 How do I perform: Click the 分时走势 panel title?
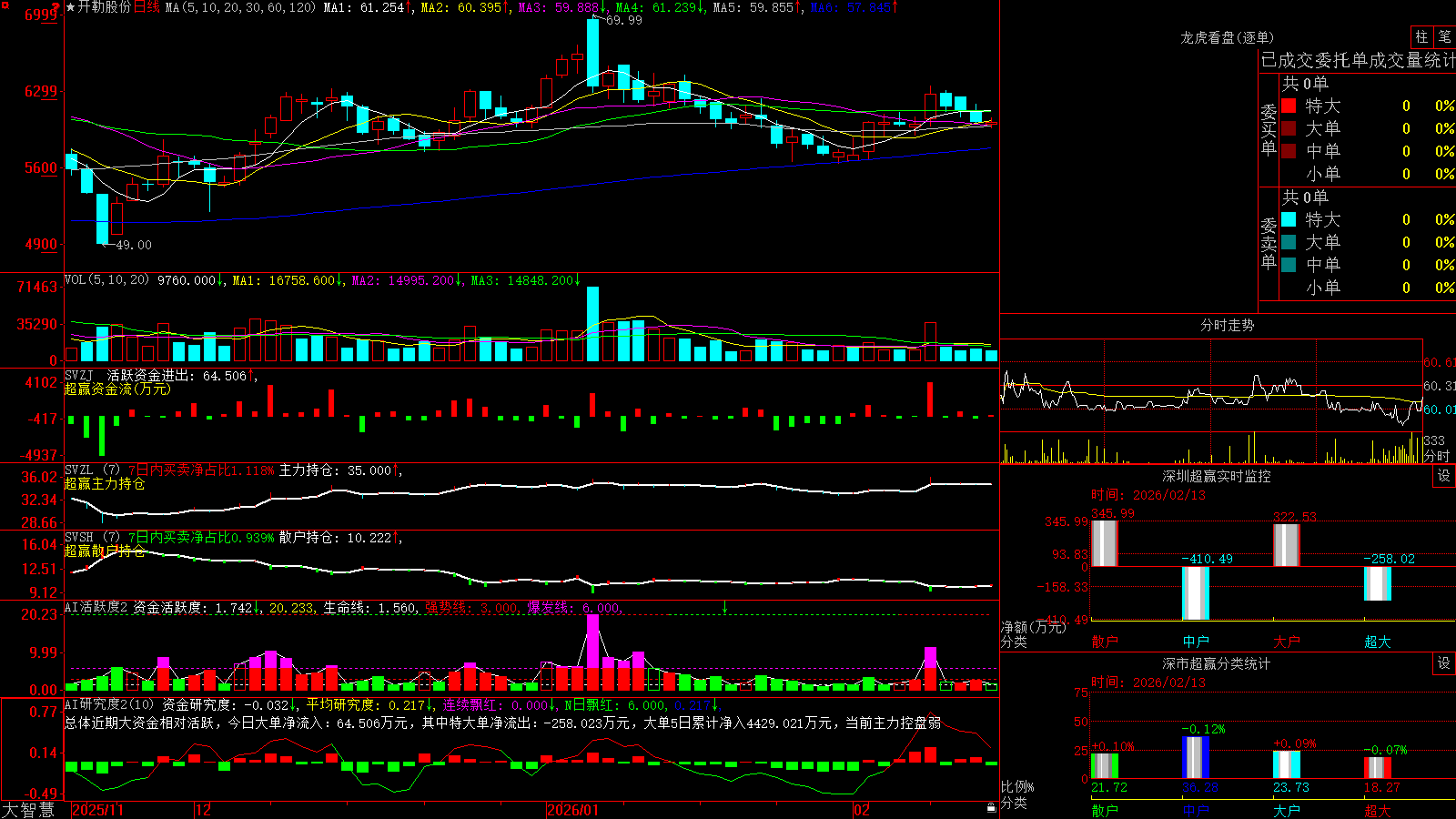[1227, 325]
